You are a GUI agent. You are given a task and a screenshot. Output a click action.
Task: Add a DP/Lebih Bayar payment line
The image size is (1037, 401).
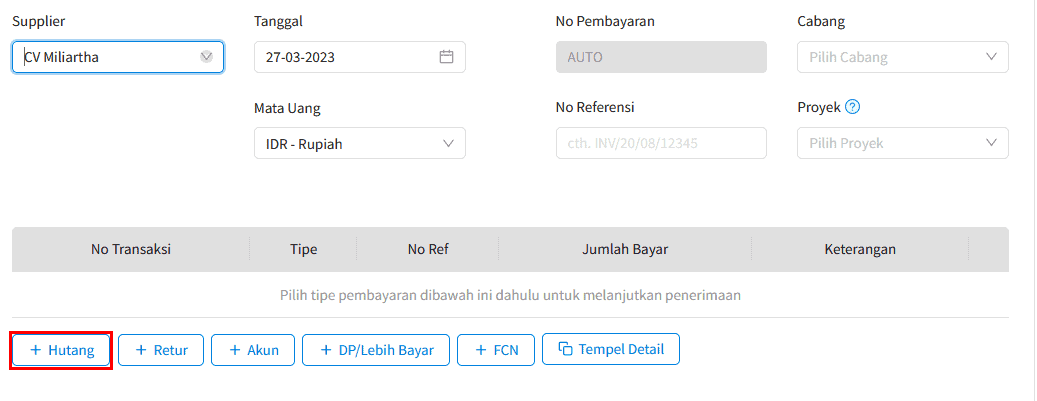click(376, 350)
